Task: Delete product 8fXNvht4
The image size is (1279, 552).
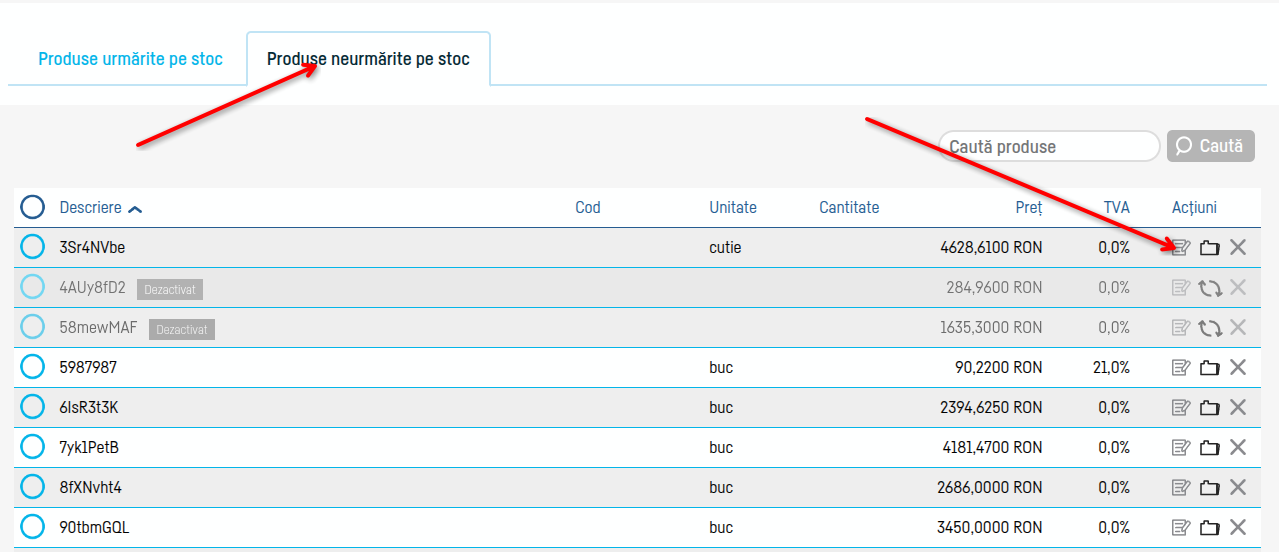Action: 1238,488
